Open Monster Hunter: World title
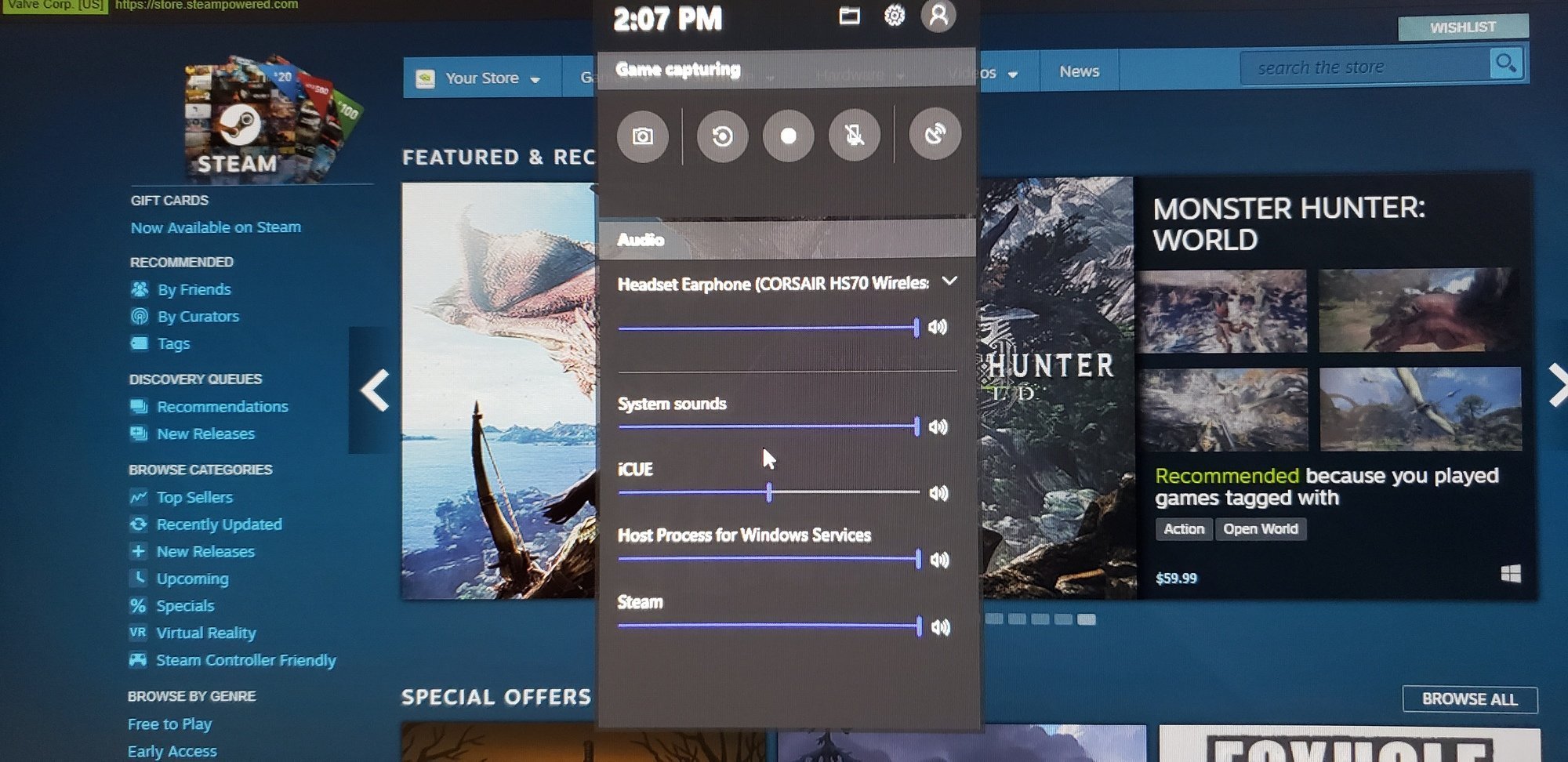 (x=1290, y=224)
